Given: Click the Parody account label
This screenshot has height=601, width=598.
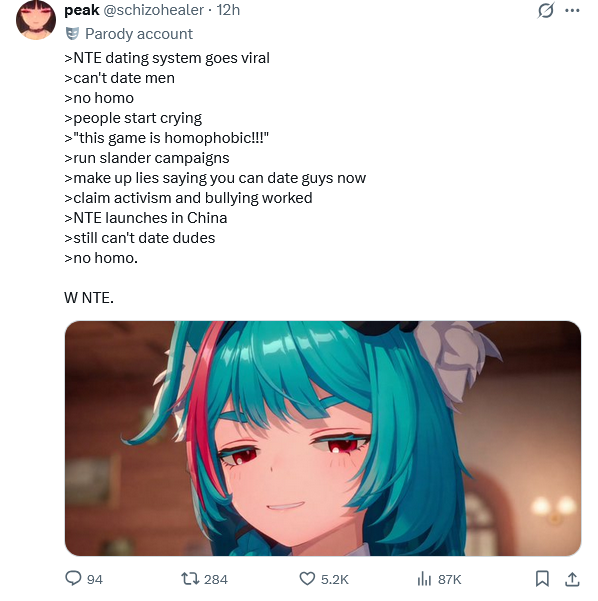Looking at the screenshot, I should [x=139, y=34].
